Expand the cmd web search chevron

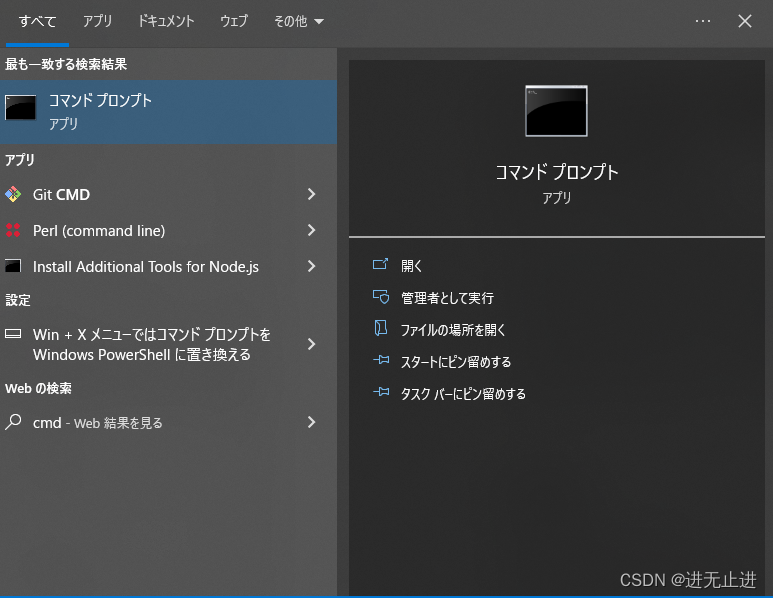coord(312,422)
